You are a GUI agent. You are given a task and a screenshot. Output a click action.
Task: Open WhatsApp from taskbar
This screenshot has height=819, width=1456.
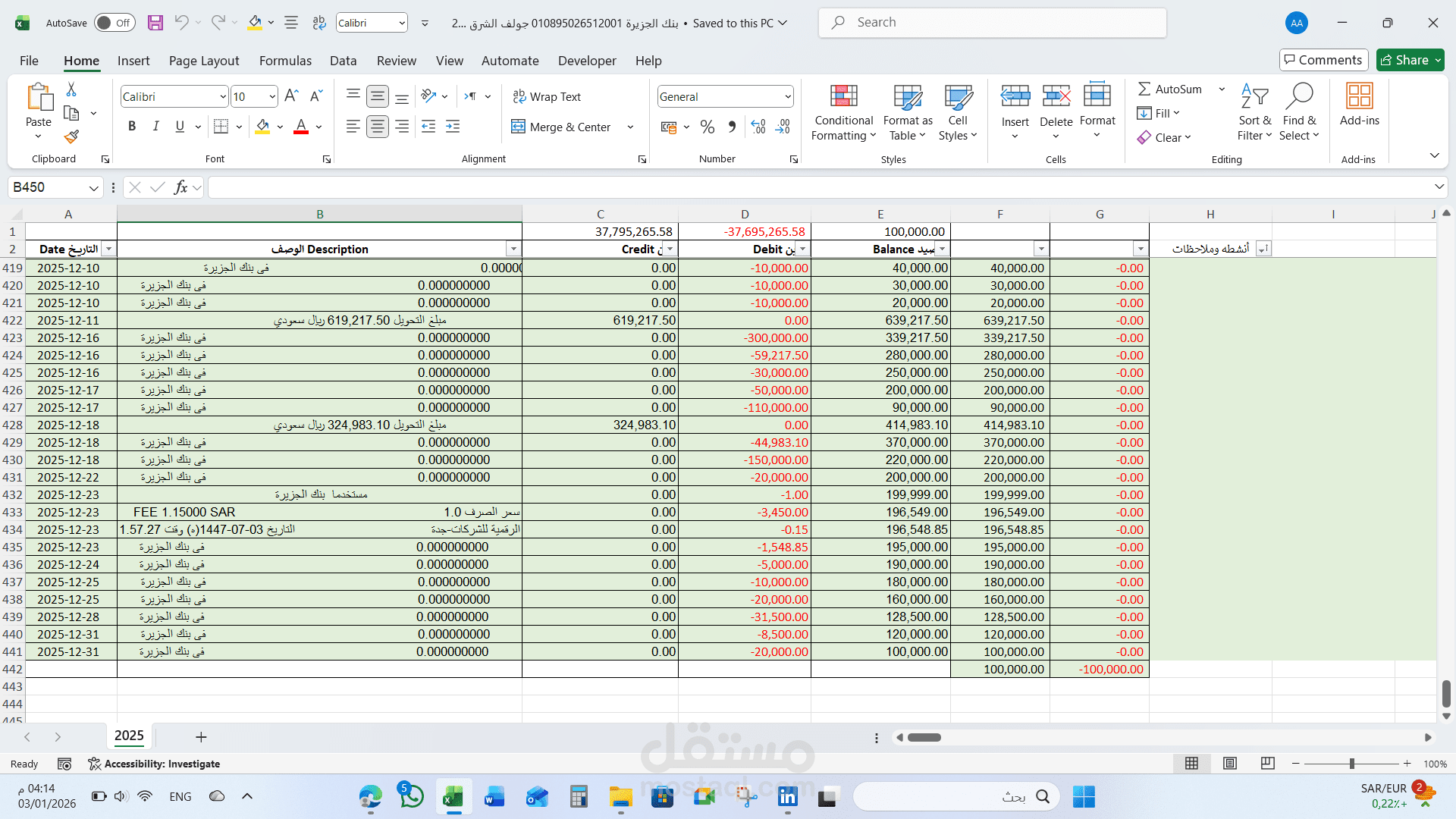pos(412,796)
